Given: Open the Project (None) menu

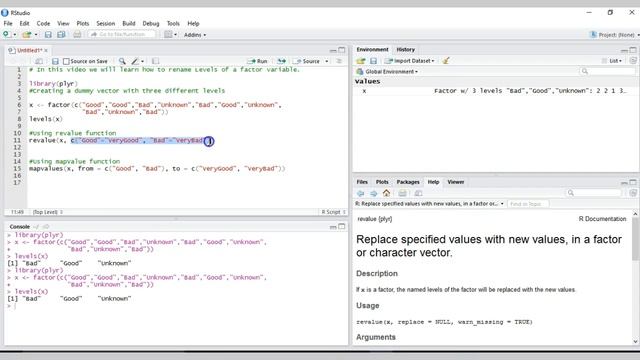Looking at the screenshot, I should (615, 35).
